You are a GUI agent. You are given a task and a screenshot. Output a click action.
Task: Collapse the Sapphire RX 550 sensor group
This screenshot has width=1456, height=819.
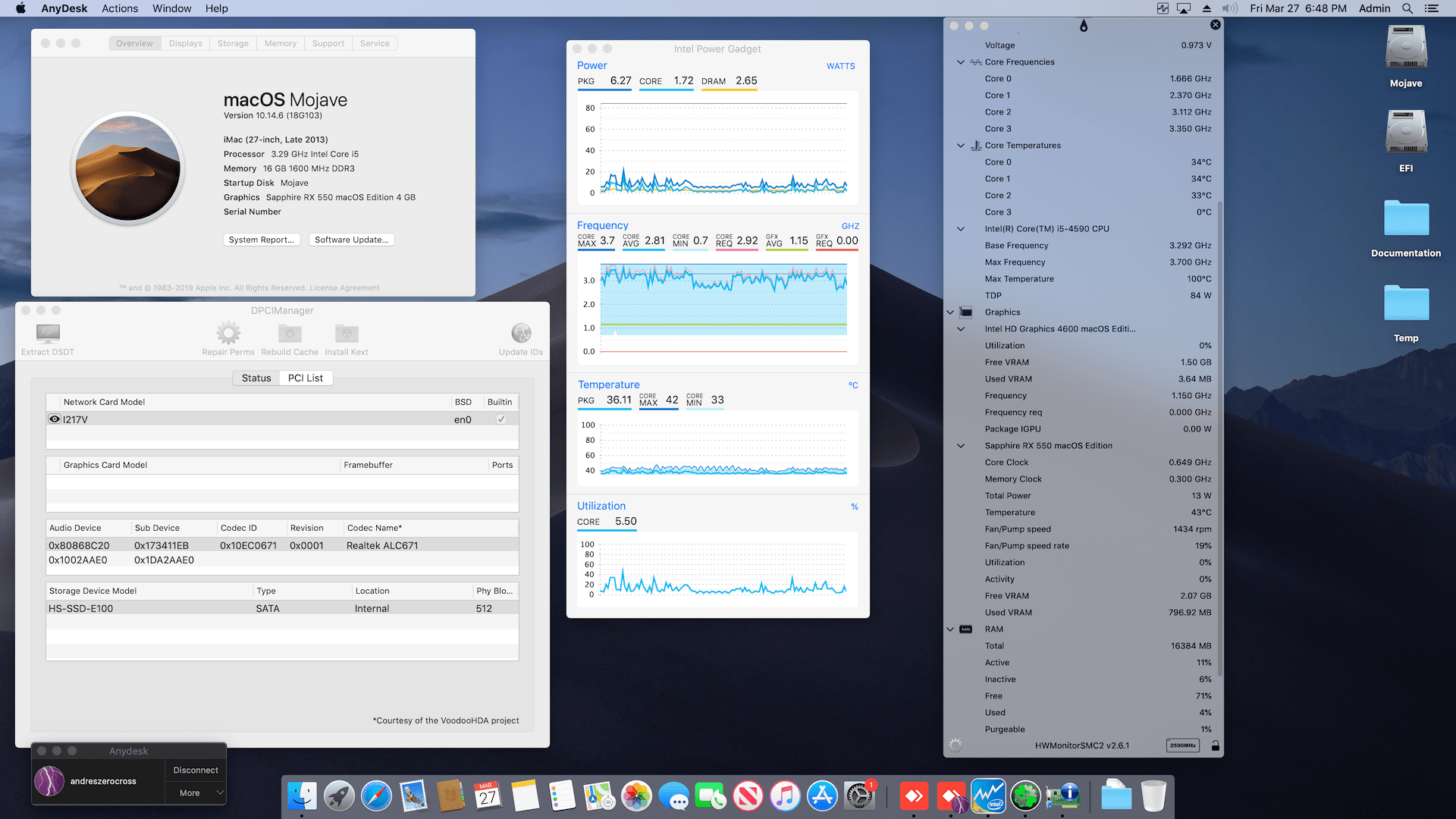pyautogui.click(x=960, y=445)
